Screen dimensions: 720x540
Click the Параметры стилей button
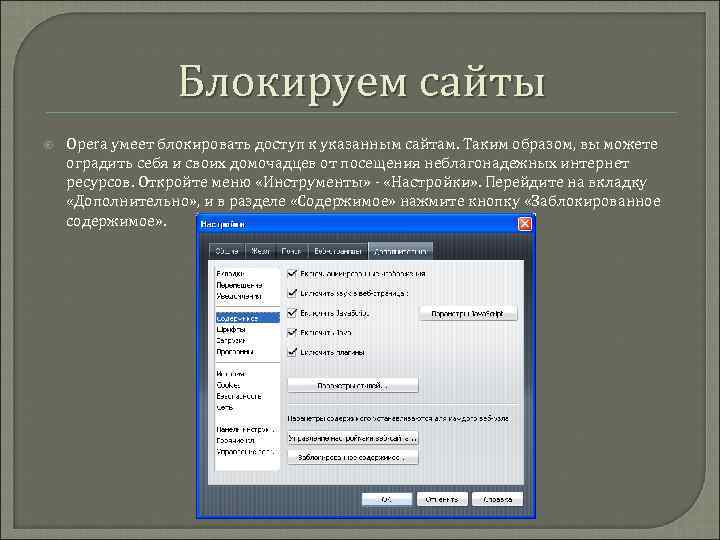click(353, 385)
